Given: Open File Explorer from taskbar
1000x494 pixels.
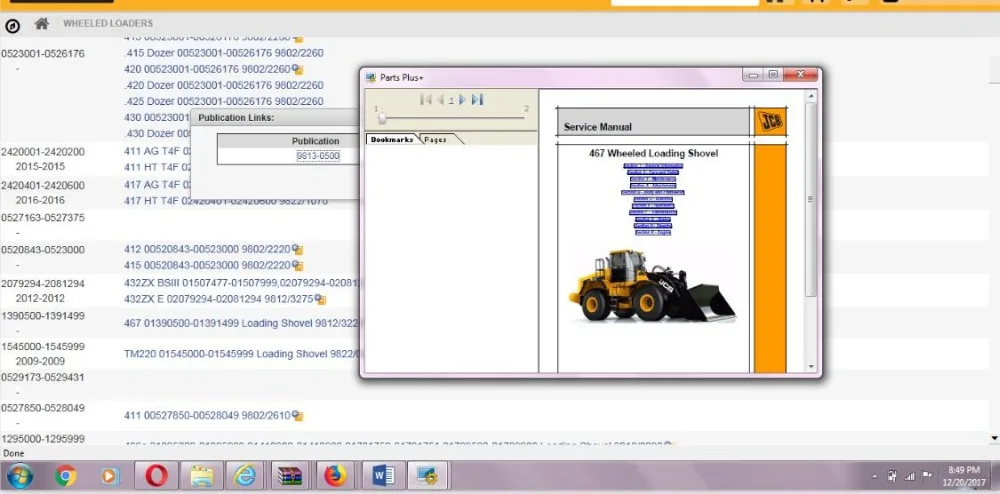Looking at the screenshot, I should (x=202, y=476).
